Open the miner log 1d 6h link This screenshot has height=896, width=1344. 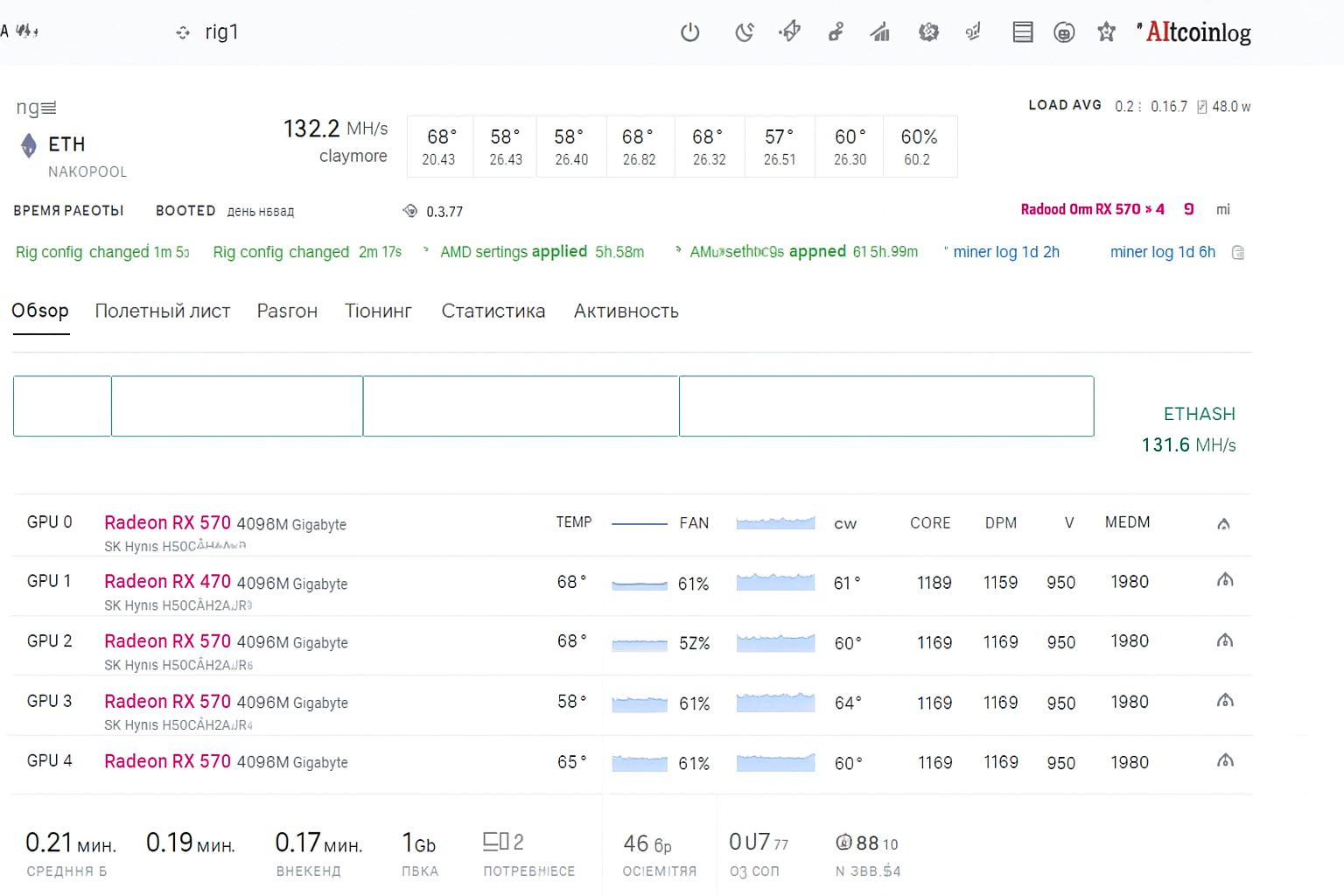1162,252
